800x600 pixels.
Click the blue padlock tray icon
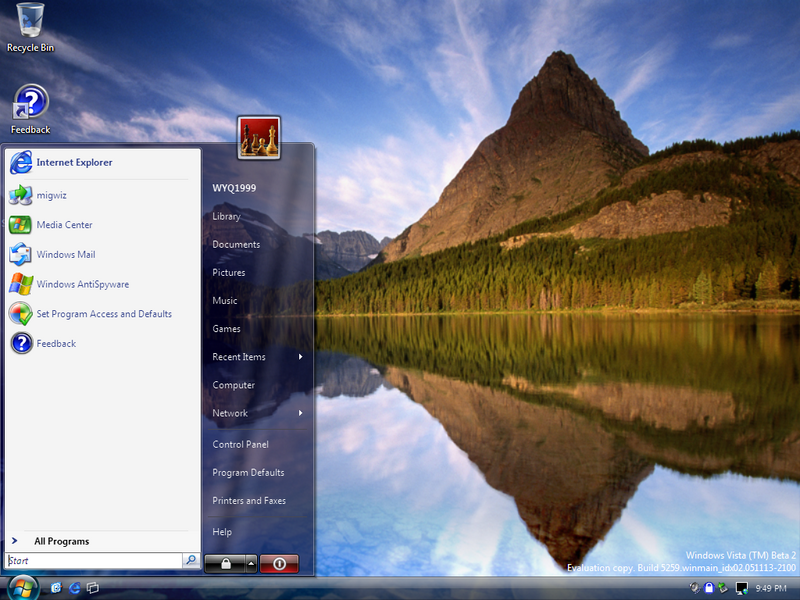tap(709, 588)
